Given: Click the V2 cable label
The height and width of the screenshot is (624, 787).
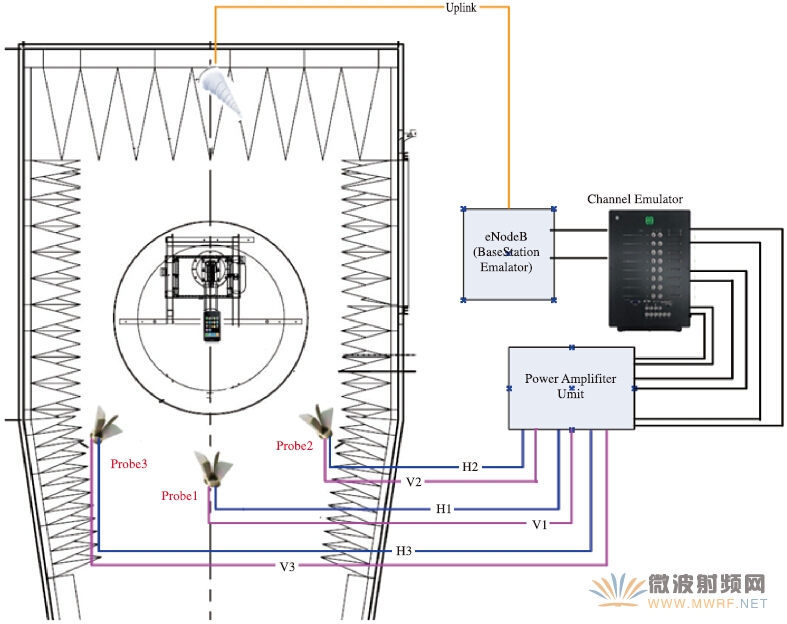Looking at the screenshot, I should [x=414, y=482].
